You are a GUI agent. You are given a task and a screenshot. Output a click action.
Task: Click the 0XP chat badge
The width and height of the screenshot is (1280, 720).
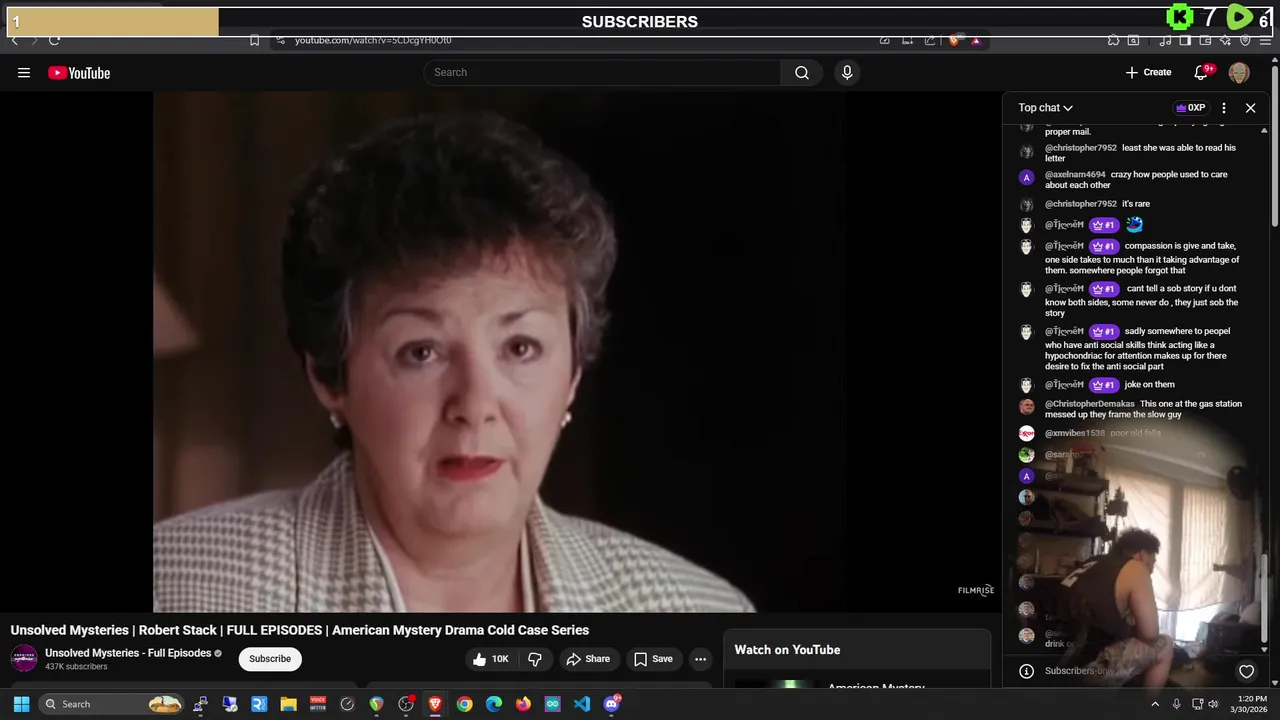(1190, 108)
